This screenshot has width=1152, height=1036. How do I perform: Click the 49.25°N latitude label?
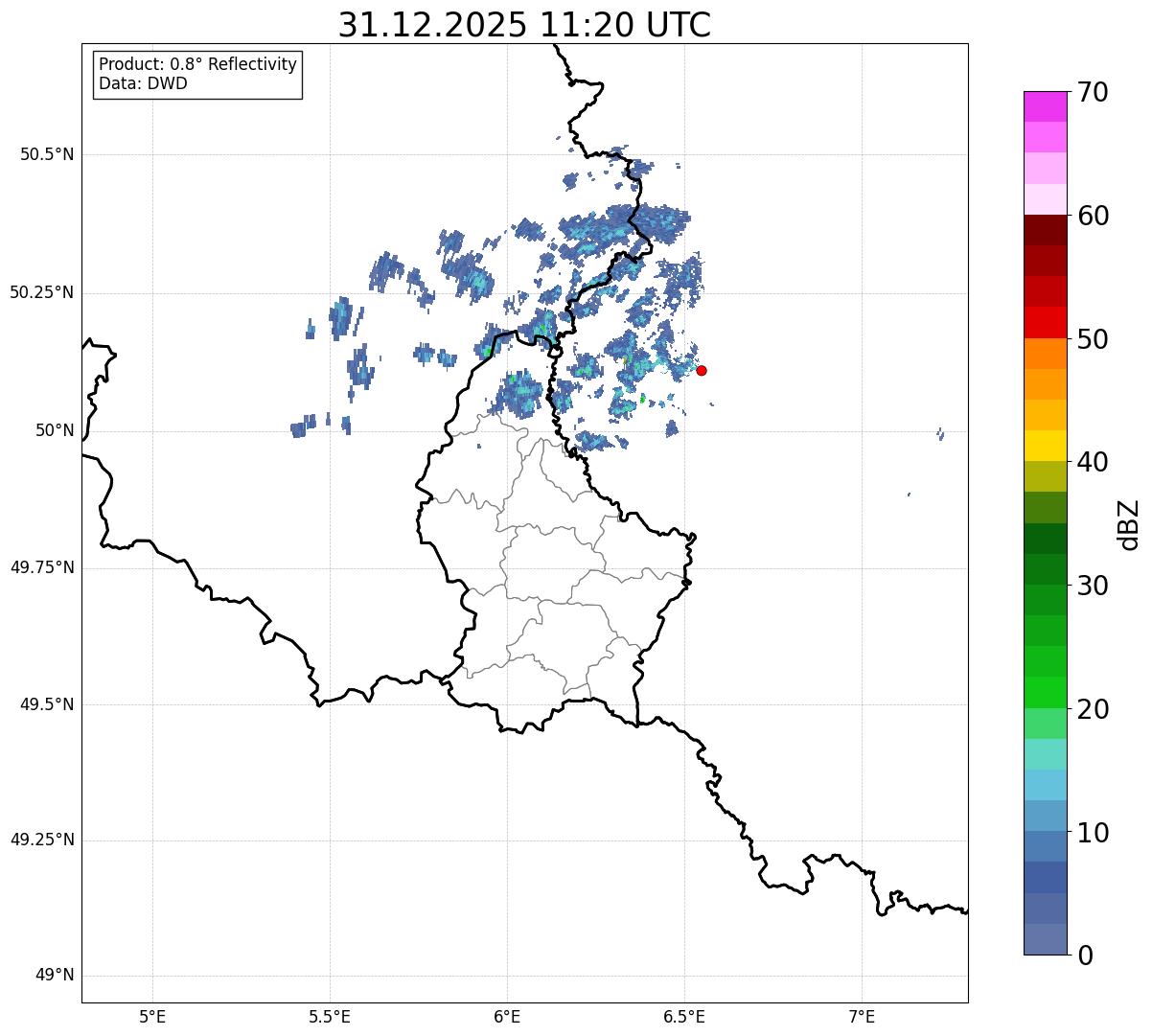[x=42, y=840]
